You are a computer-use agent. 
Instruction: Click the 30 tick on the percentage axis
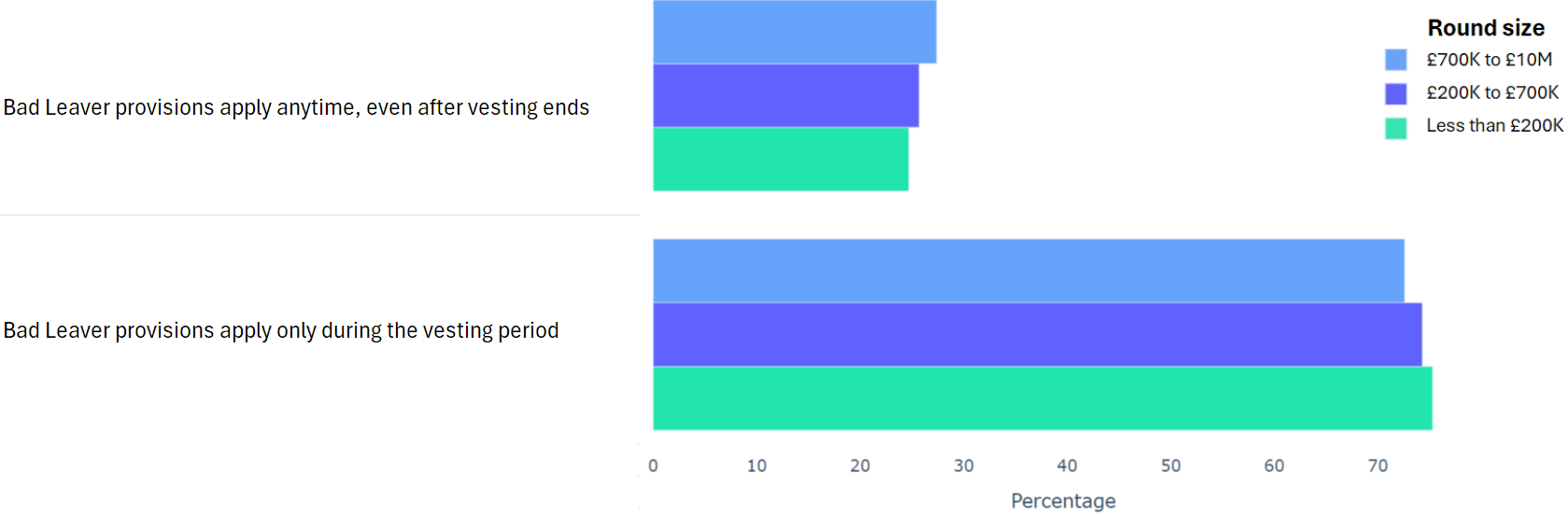pos(964,466)
